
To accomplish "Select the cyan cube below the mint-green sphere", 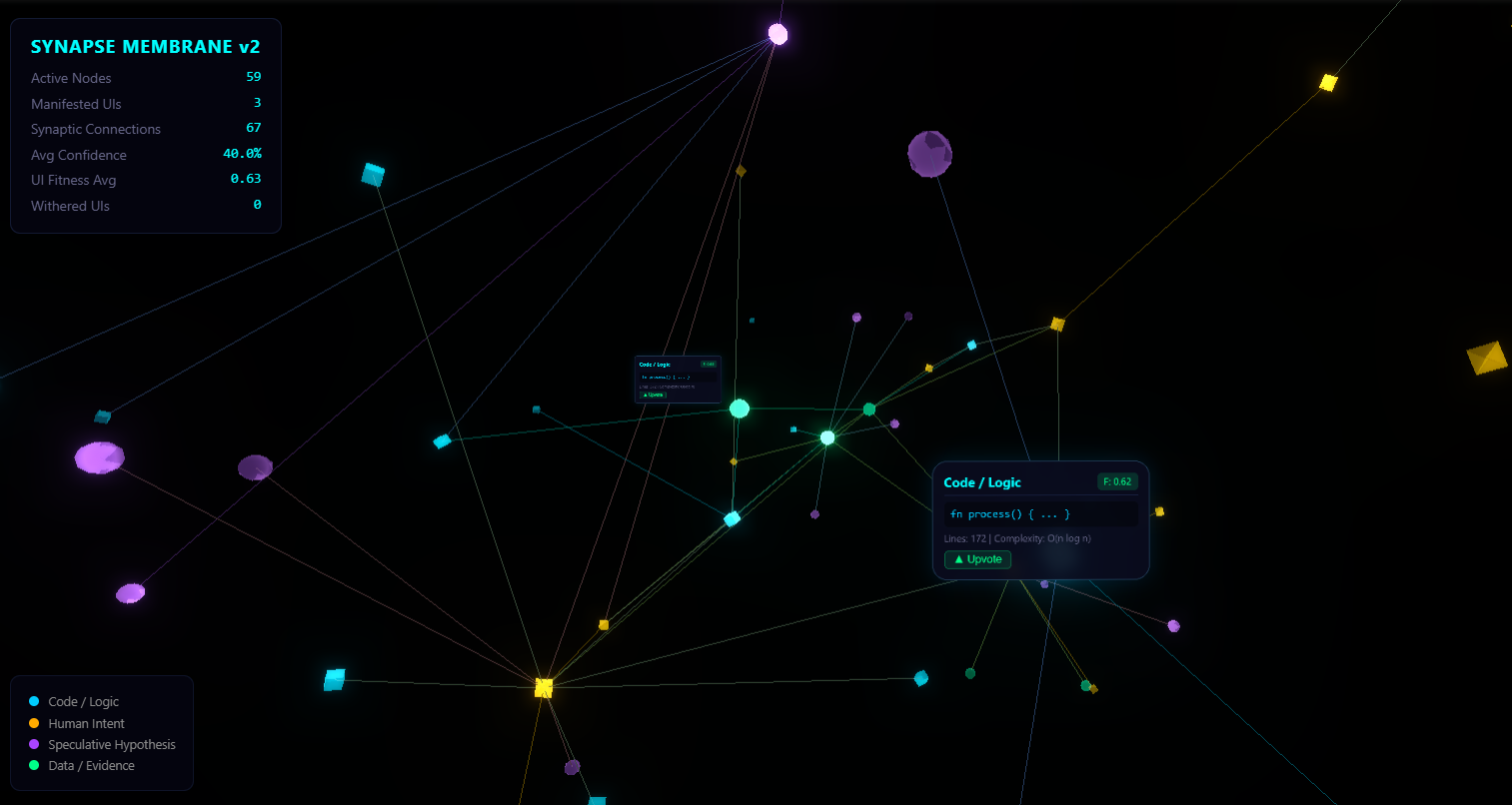I will [x=733, y=518].
